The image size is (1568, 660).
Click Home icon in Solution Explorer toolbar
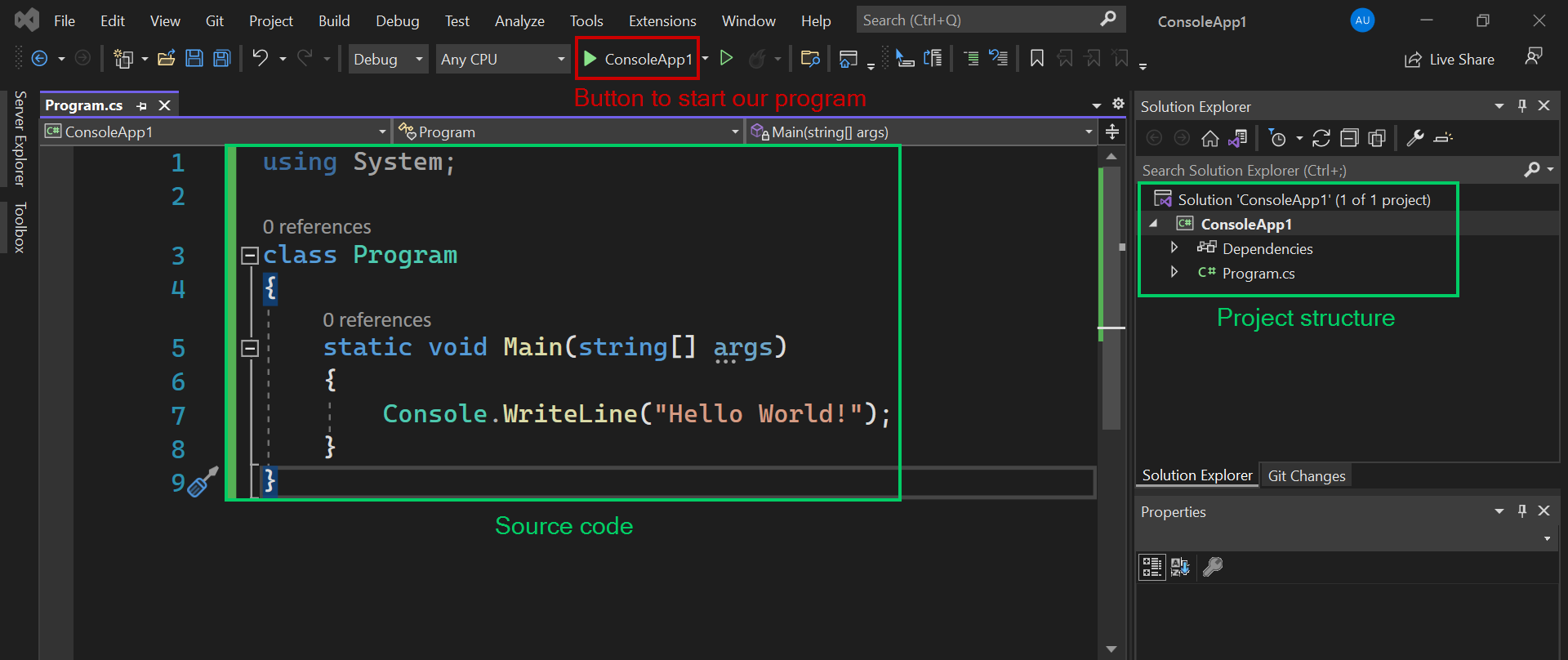pos(1210,138)
